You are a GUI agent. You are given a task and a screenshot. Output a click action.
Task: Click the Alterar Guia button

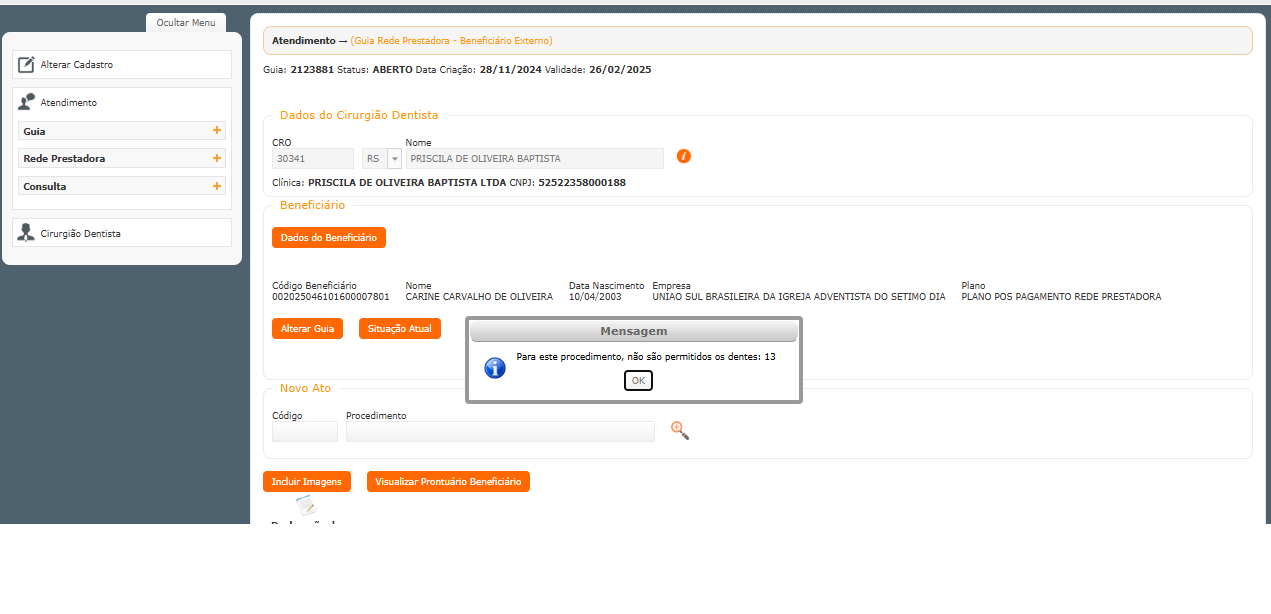307,328
